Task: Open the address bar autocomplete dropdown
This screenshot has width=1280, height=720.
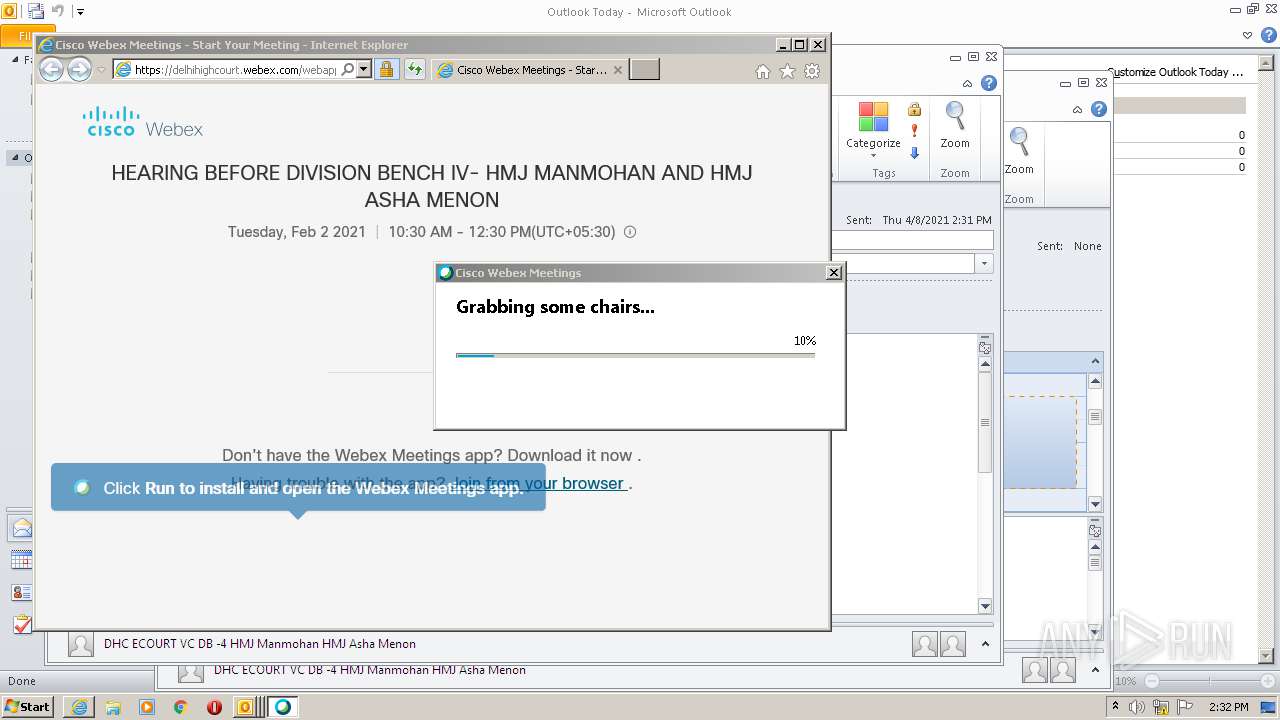Action: click(363, 70)
